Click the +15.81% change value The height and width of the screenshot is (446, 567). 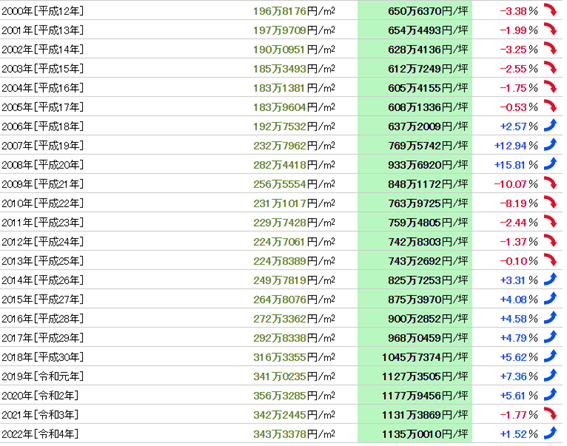coord(516,165)
